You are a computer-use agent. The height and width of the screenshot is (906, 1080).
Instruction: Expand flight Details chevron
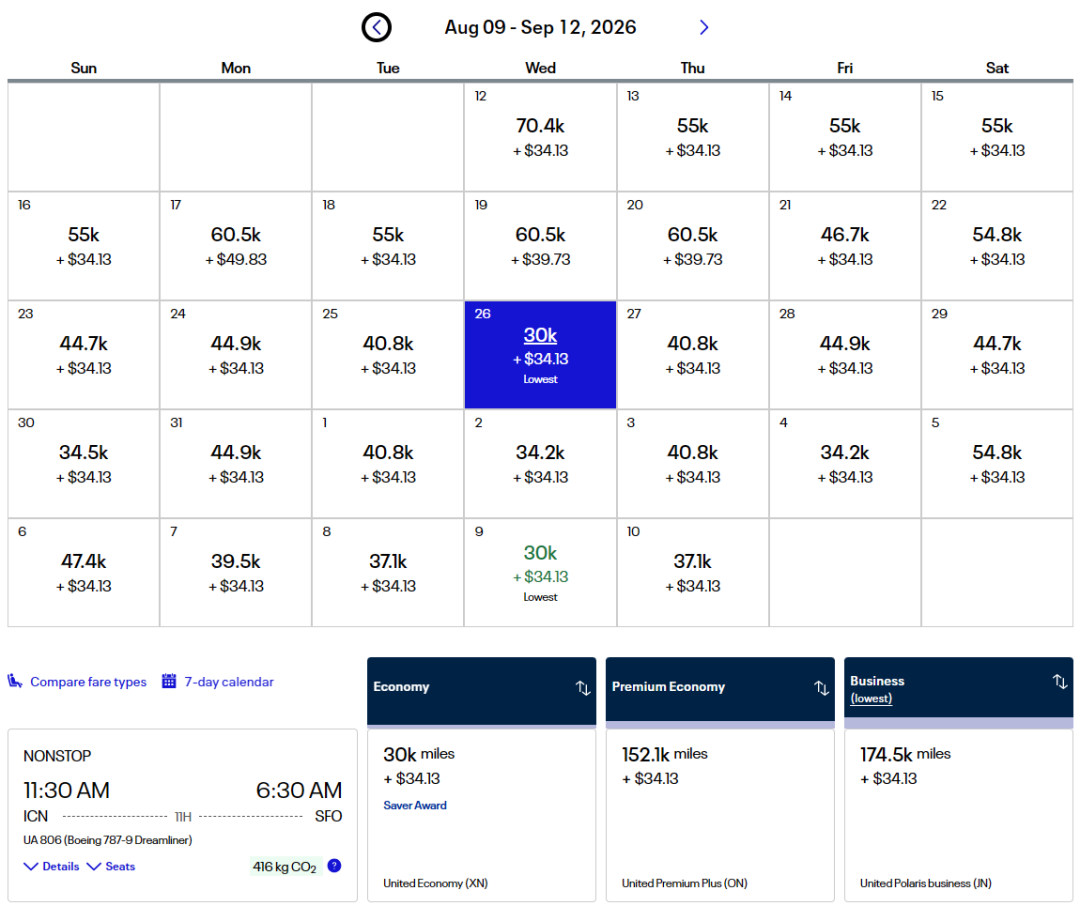pyautogui.click(x=31, y=866)
